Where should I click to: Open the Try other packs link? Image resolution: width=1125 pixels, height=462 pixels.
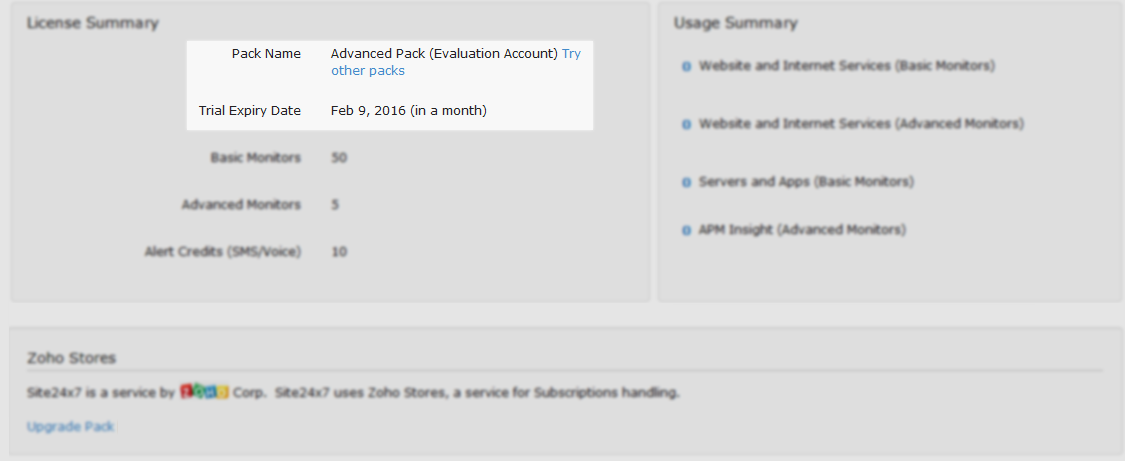coord(368,71)
